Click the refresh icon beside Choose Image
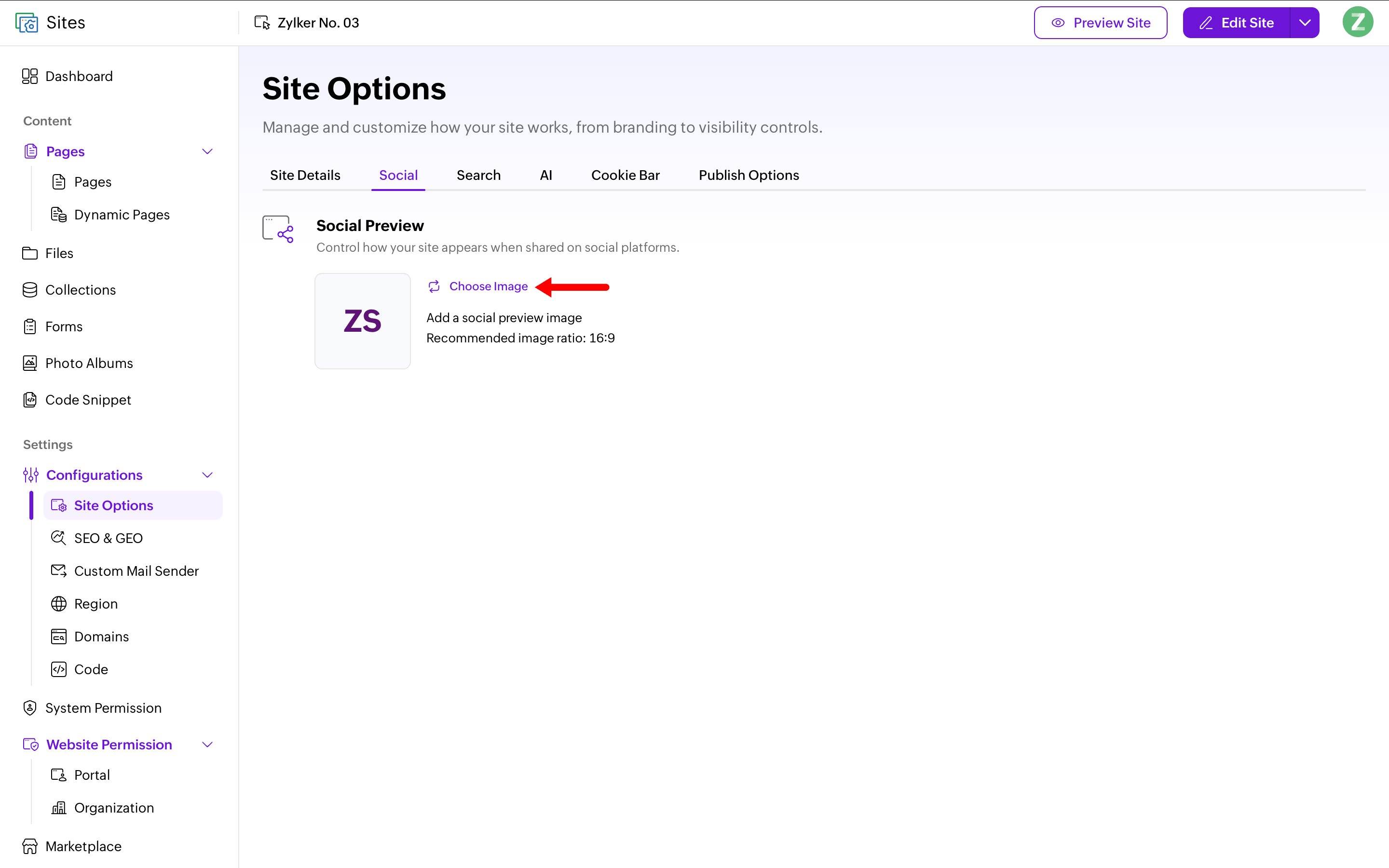 pyautogui.click(x=434, y=286)
